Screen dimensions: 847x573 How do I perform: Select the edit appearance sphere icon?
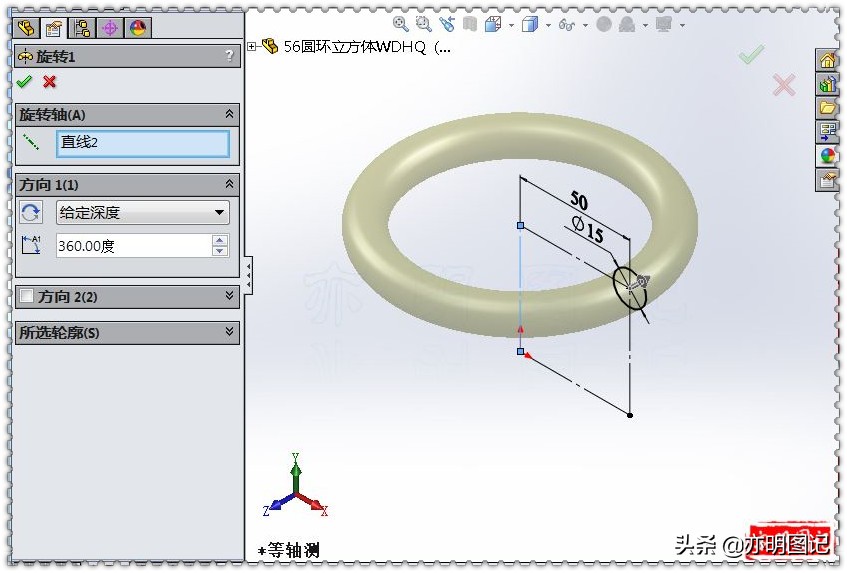[x=604, y=24]
